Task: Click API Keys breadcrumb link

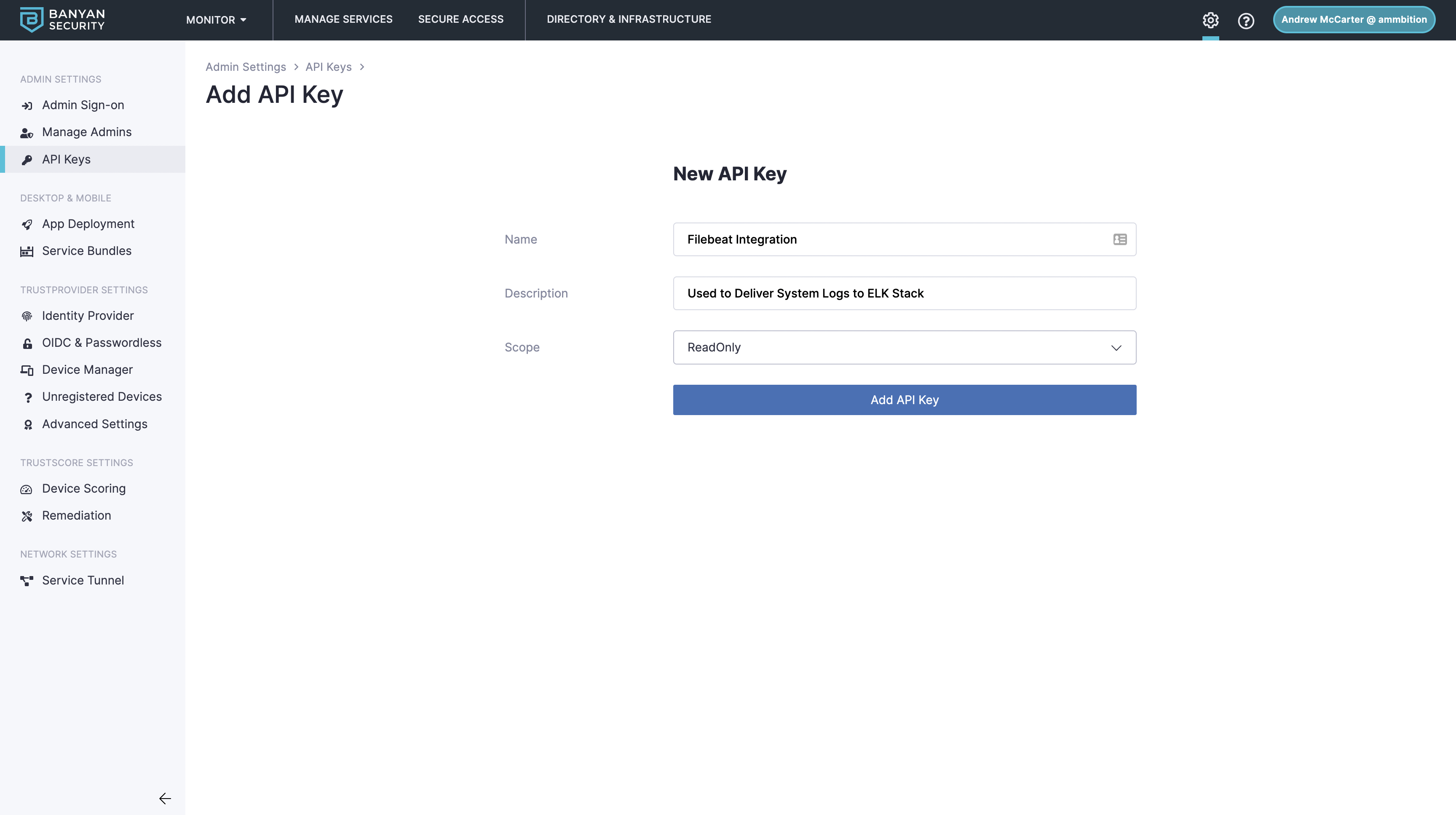Action: [328, 67]
